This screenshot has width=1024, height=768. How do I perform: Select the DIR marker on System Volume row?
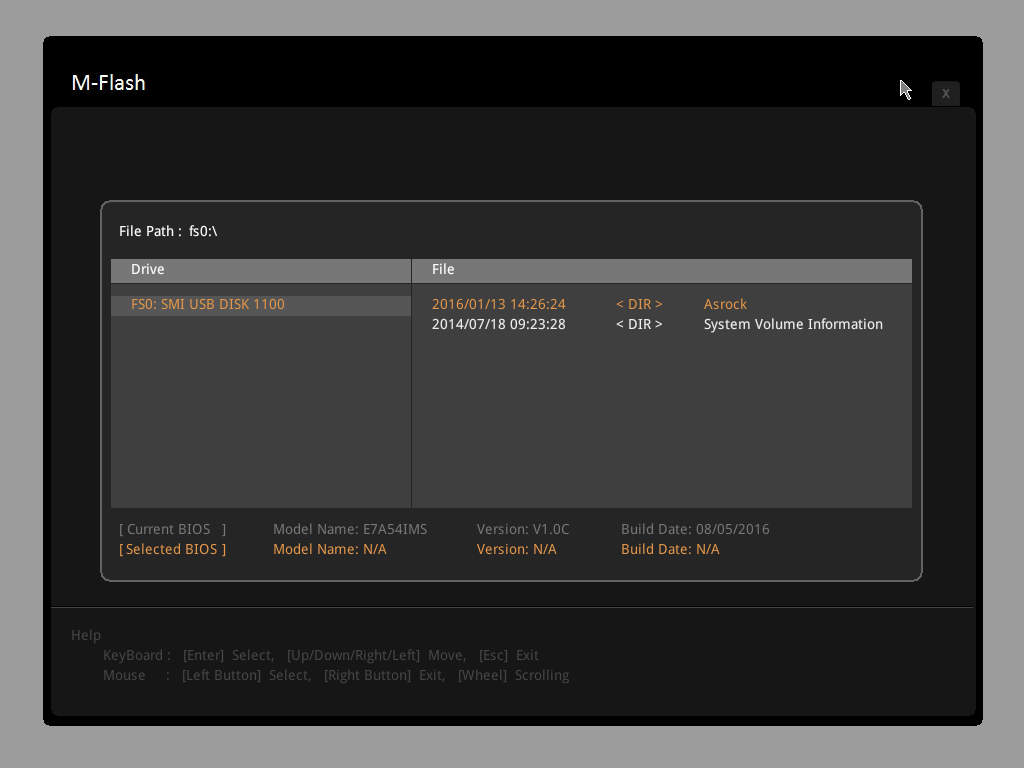pyautogui.click(x=639, y=324)
